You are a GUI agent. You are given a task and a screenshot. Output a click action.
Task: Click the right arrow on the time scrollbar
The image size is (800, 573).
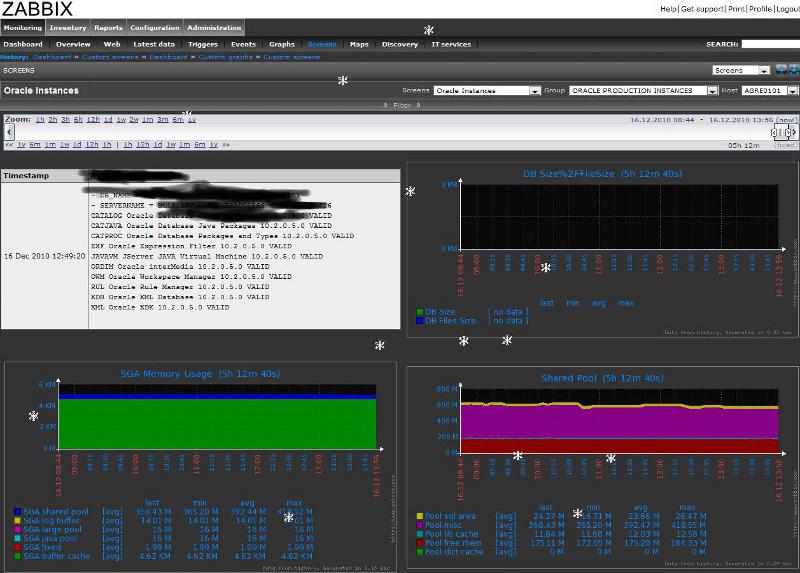[x=793, y=132]
